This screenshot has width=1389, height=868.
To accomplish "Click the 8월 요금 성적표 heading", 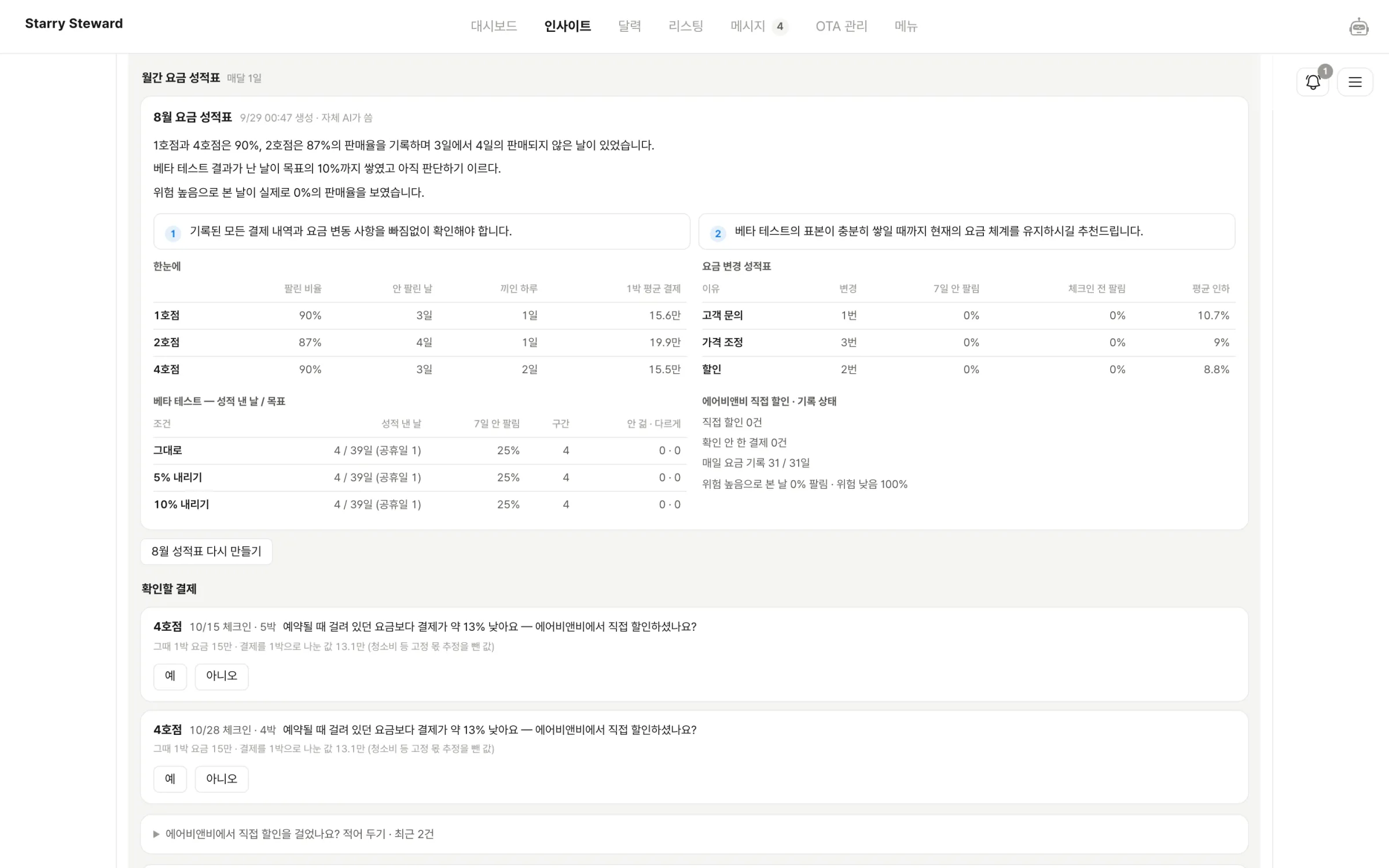I will [x=193, y=117].
